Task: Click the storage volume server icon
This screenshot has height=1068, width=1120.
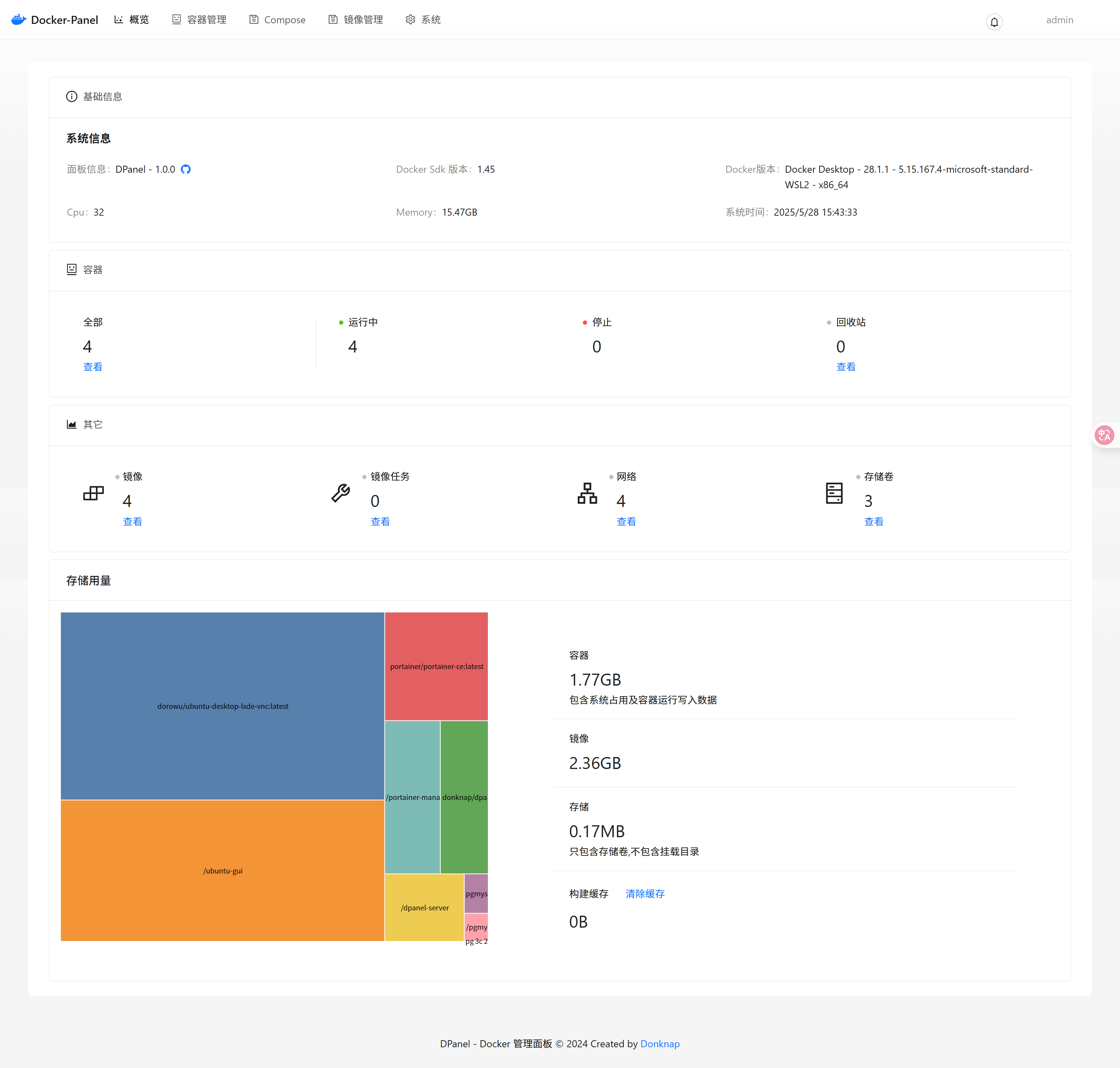Action: click(834, 493)
